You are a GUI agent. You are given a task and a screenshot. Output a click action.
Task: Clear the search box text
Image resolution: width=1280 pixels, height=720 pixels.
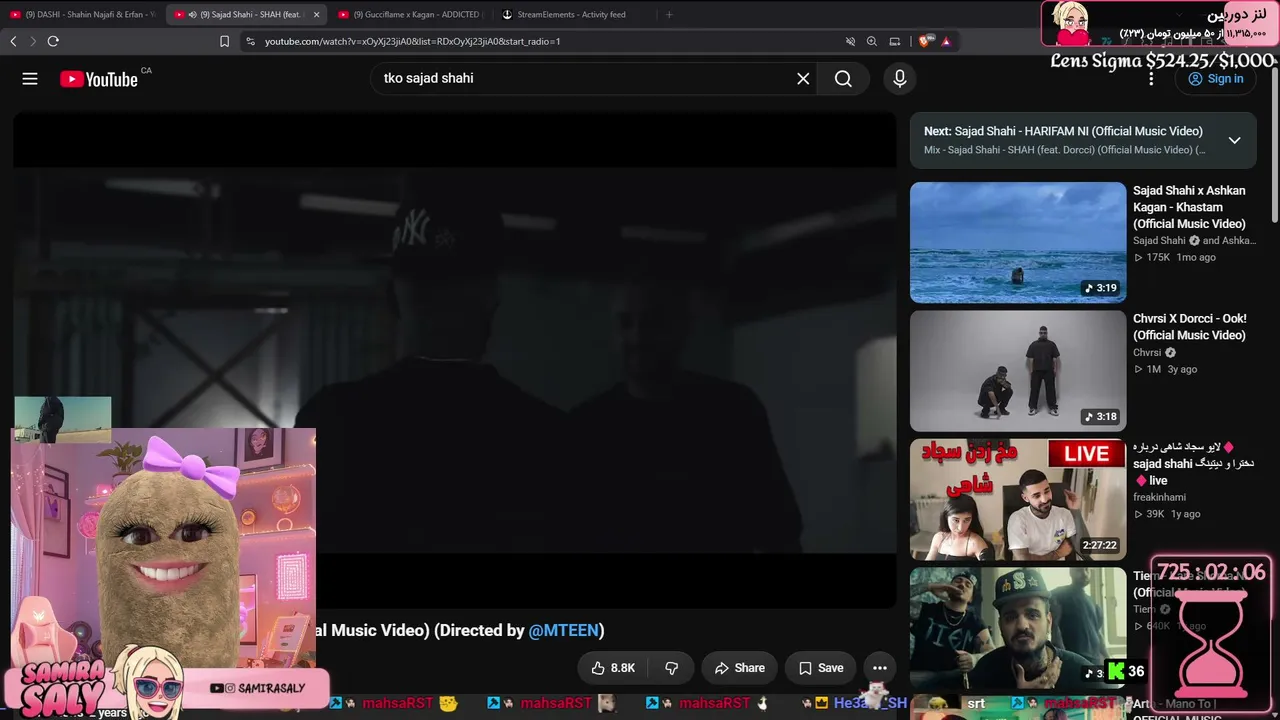(803, 79)
